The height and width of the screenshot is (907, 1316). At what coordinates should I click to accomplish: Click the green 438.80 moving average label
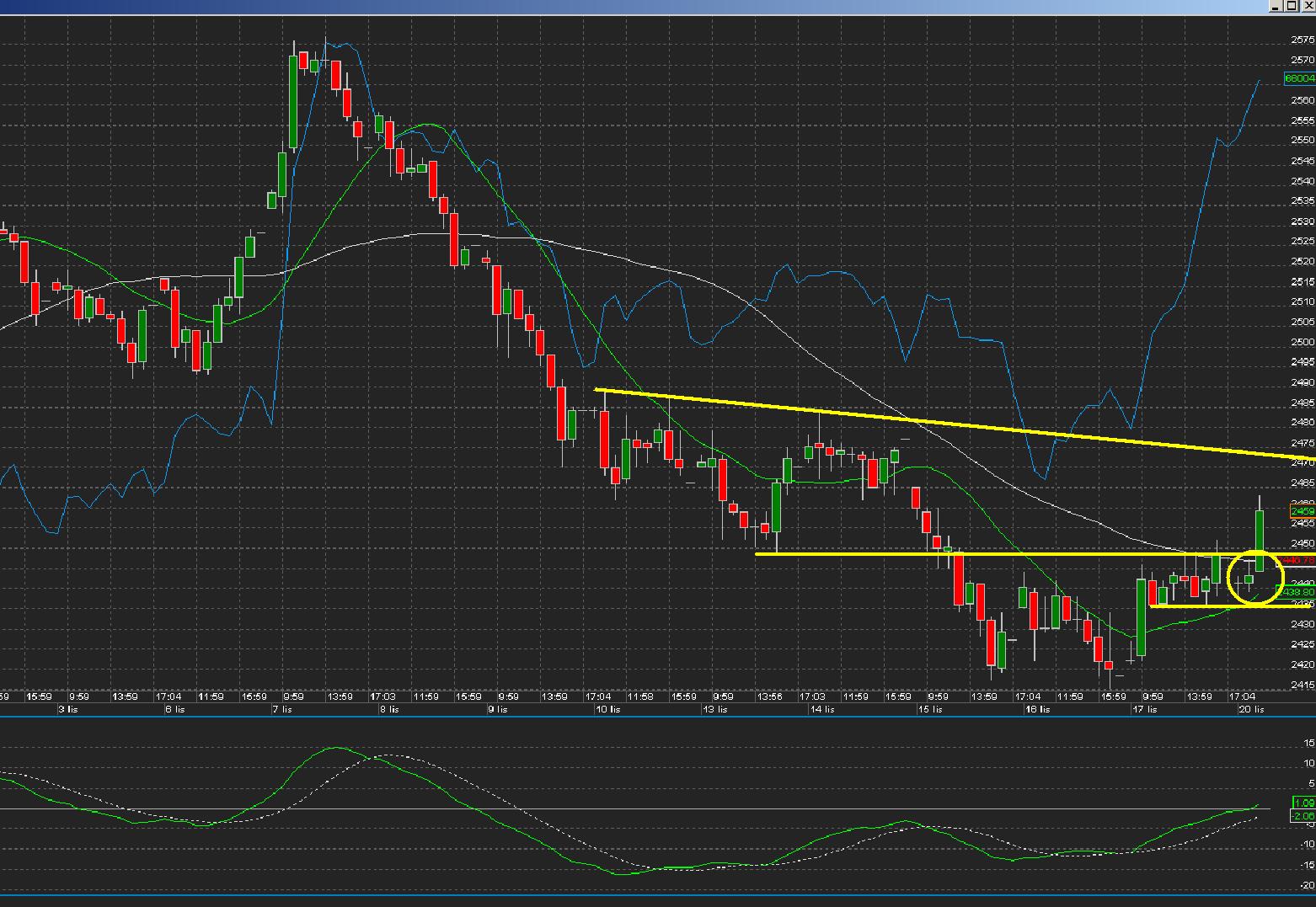click(1298, 592)
